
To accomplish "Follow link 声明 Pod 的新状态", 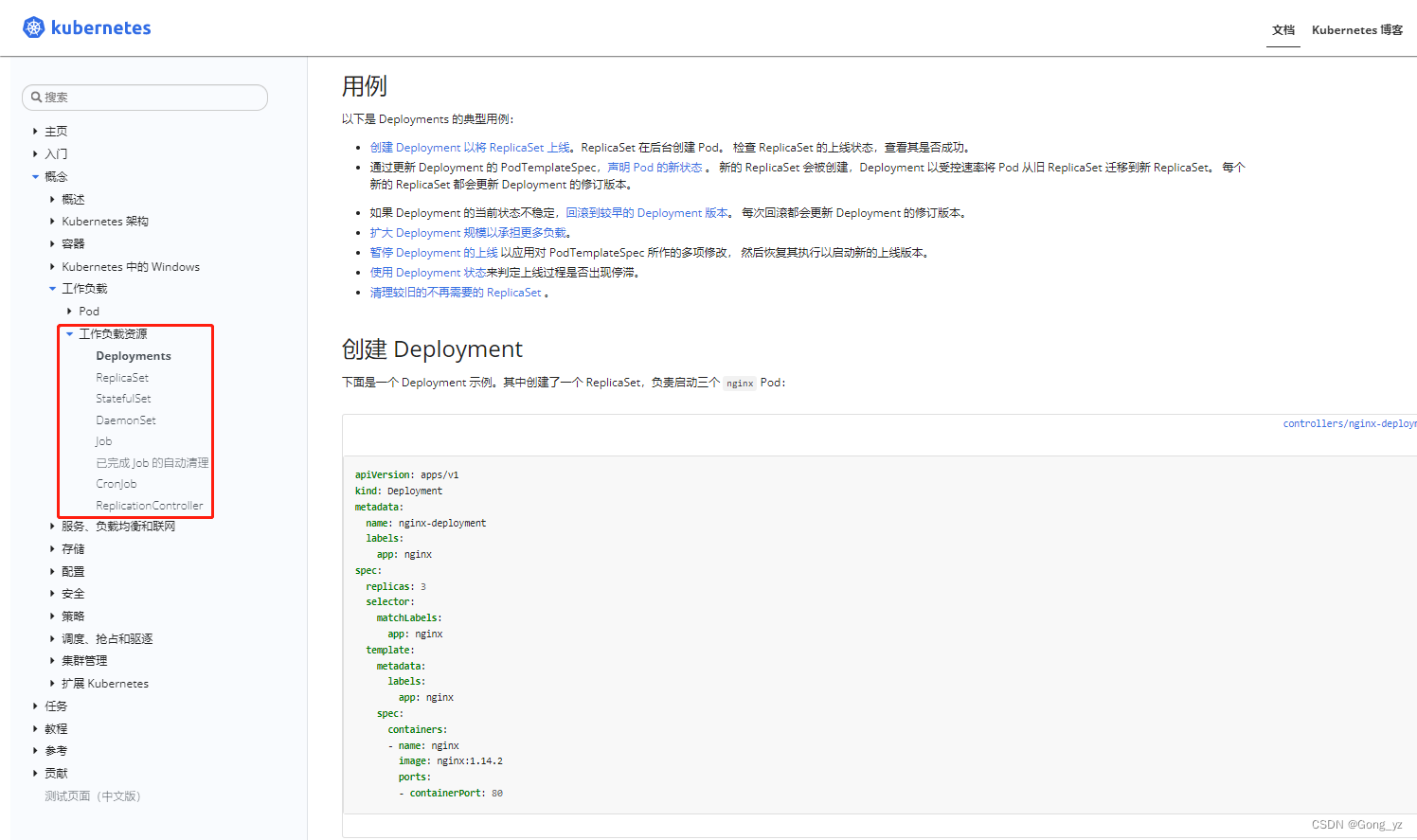I will (655, 168).
